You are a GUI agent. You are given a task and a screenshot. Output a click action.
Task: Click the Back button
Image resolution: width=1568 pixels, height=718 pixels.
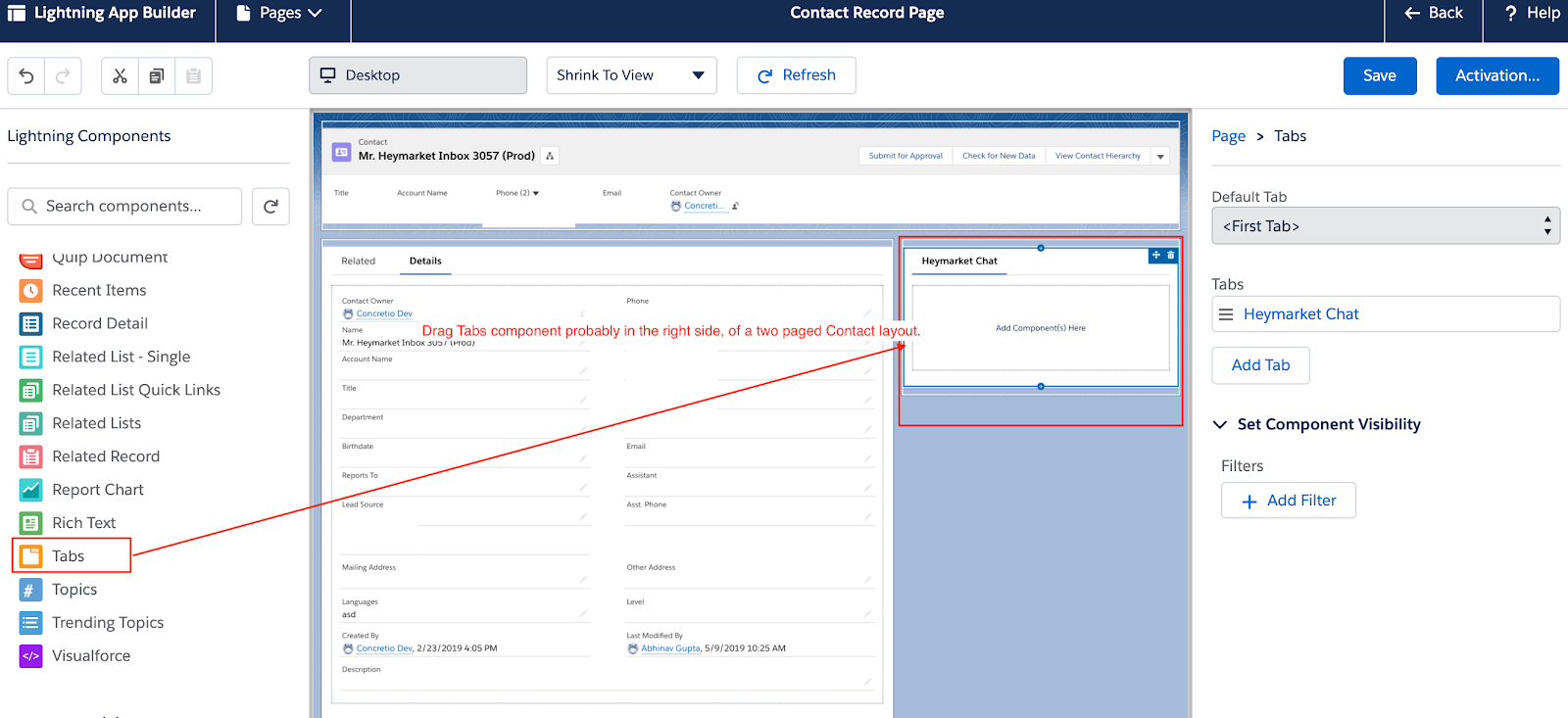coord(1434,13)
